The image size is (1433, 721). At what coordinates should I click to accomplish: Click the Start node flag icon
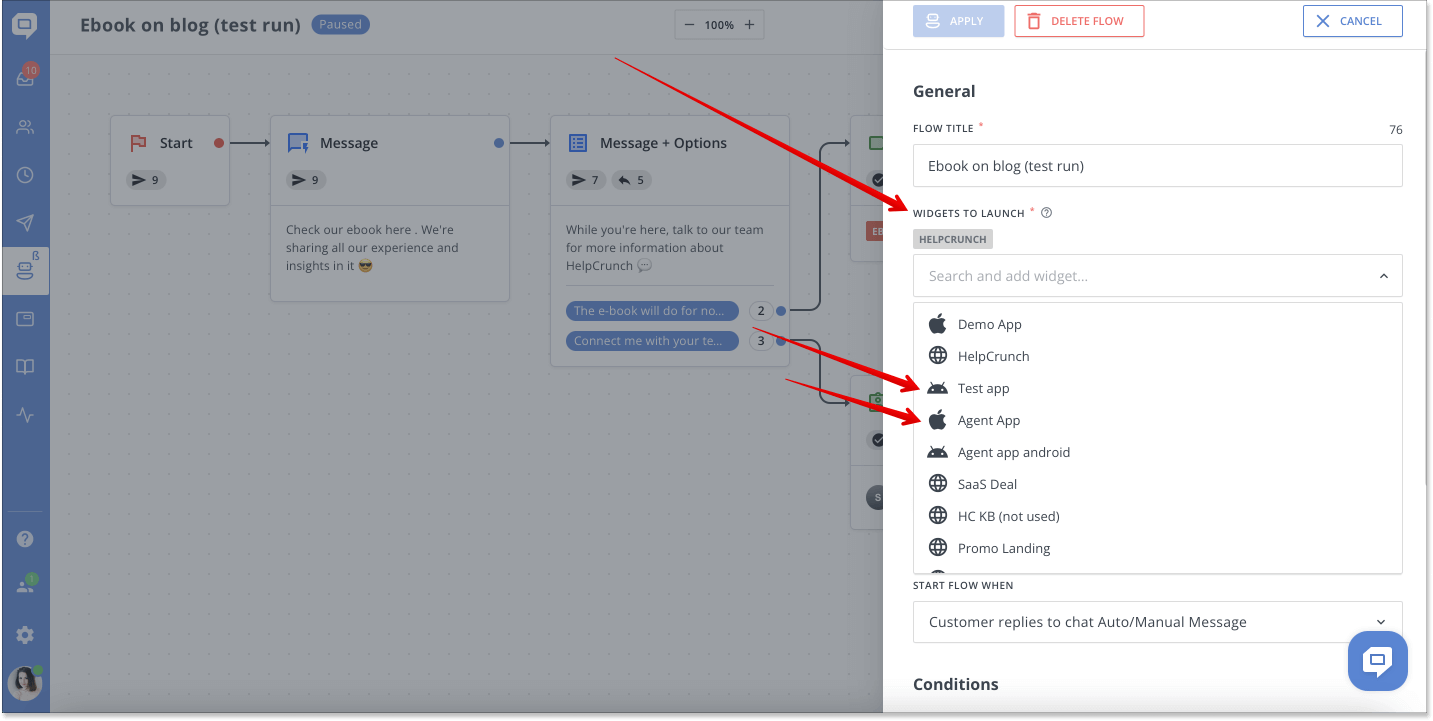pos(138,143)
